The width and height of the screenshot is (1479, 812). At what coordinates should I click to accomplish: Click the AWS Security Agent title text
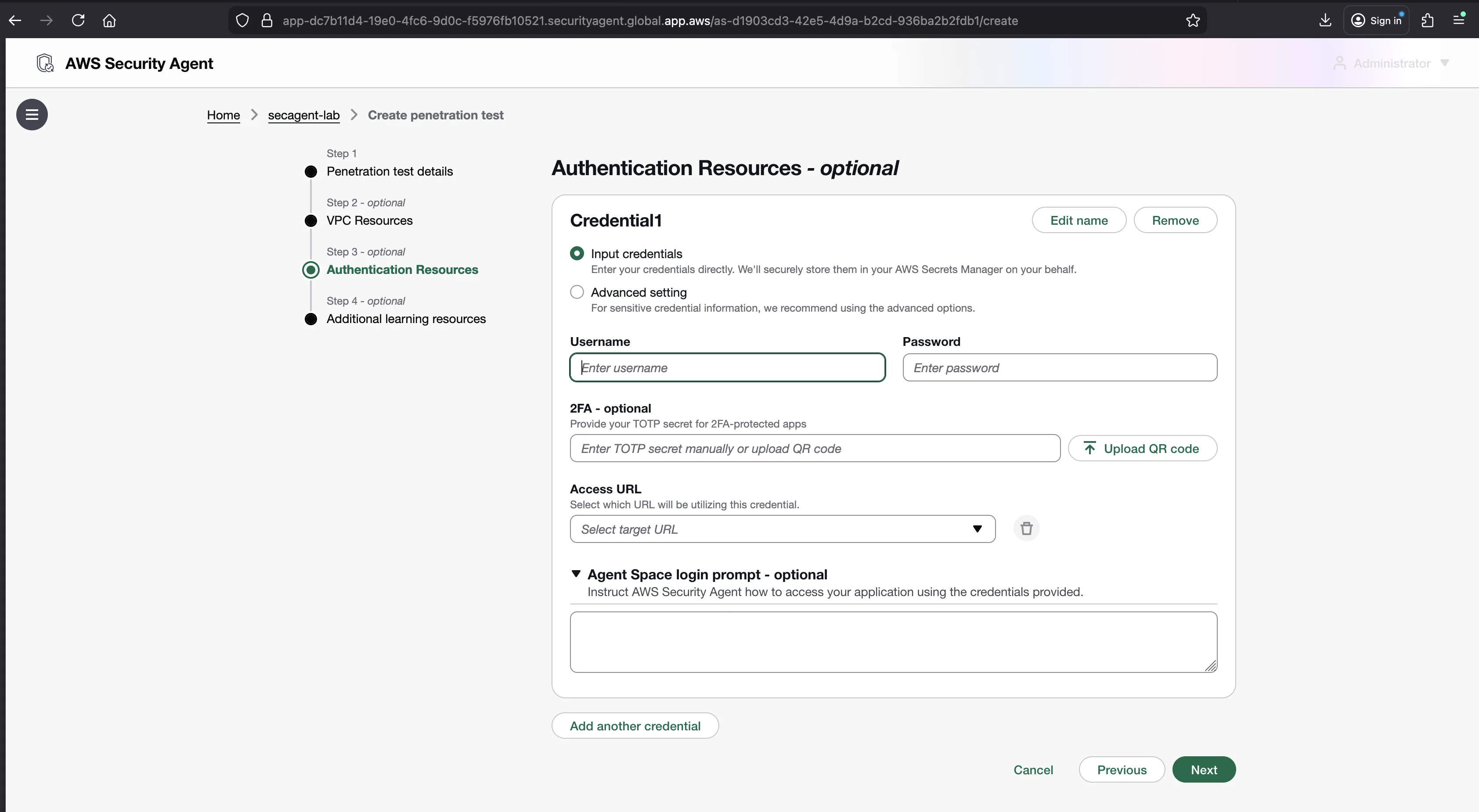click(x=139, y=63)
